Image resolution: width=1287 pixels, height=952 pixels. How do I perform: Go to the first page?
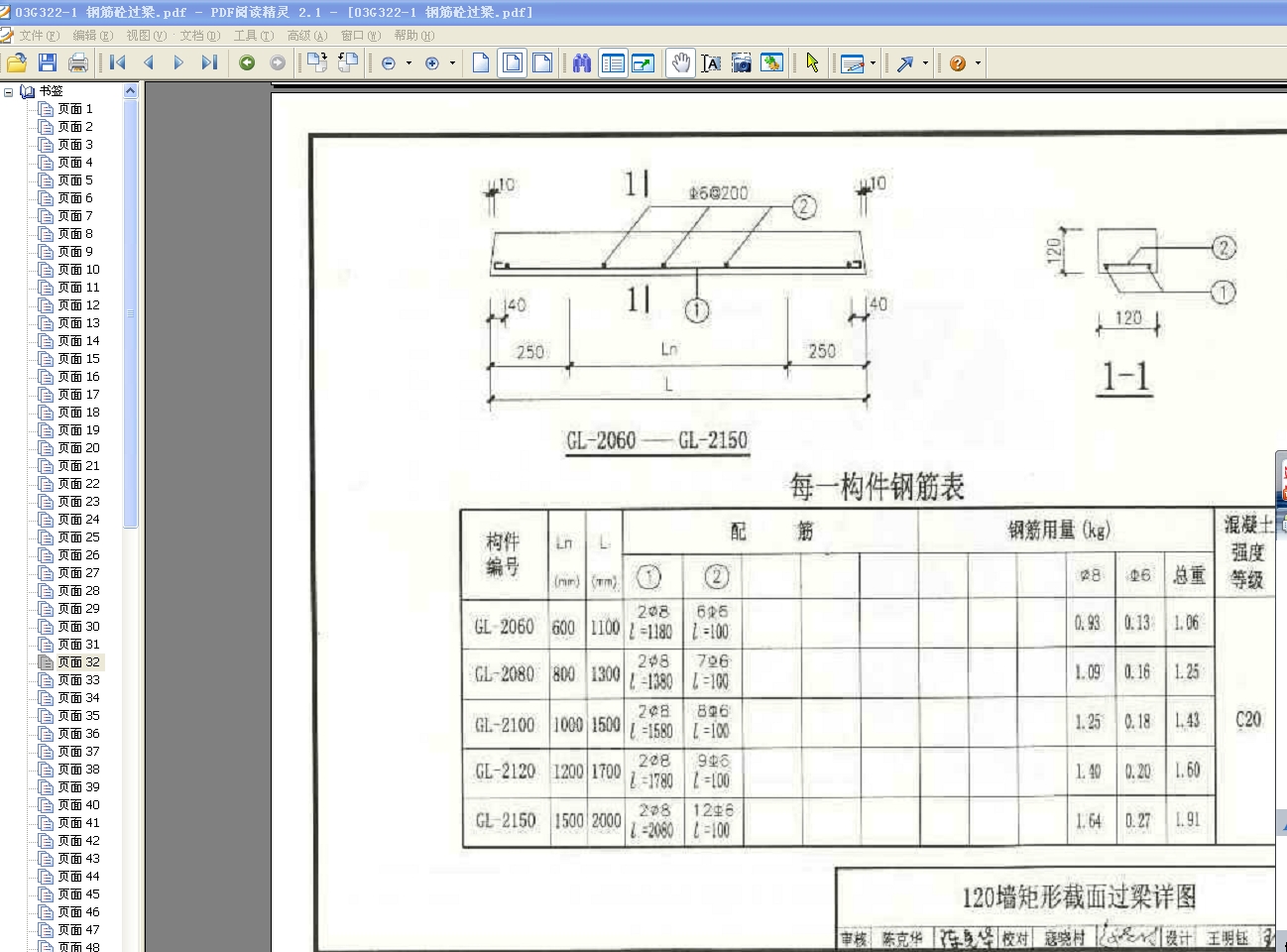[x=118, y=63]
